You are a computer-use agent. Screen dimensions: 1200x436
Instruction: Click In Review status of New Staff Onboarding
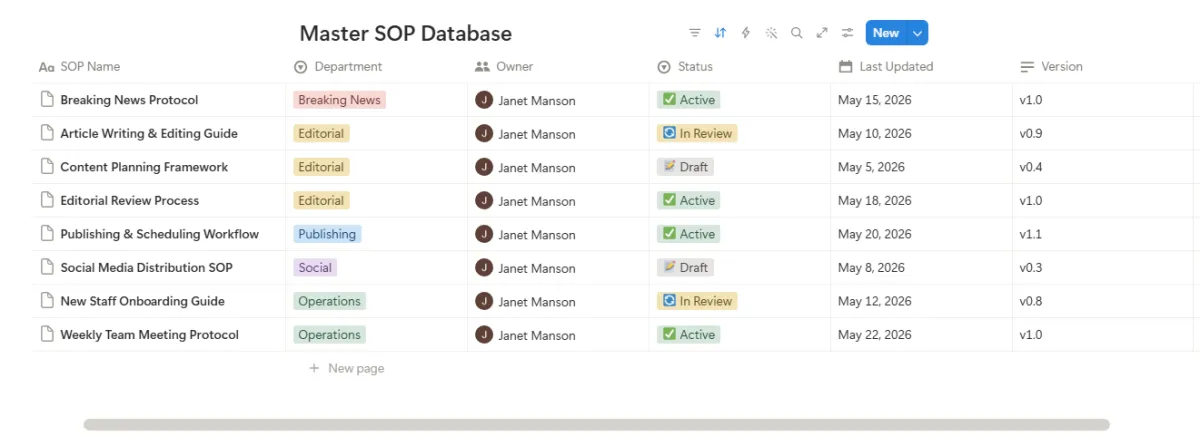(x=697, y=301)
